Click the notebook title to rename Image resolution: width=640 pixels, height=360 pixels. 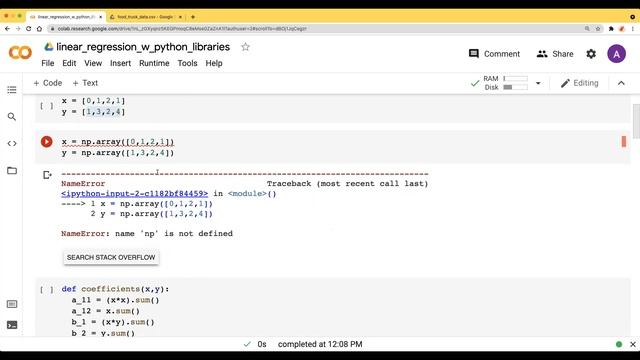point(143,47)
